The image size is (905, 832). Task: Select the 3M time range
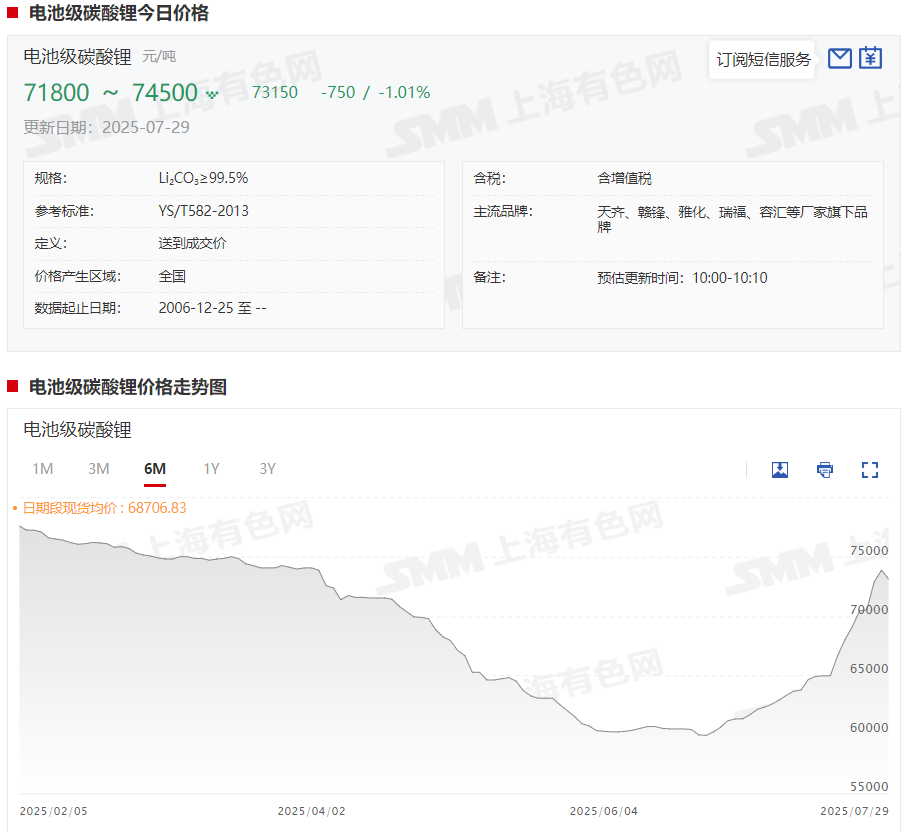pos(98,469)
